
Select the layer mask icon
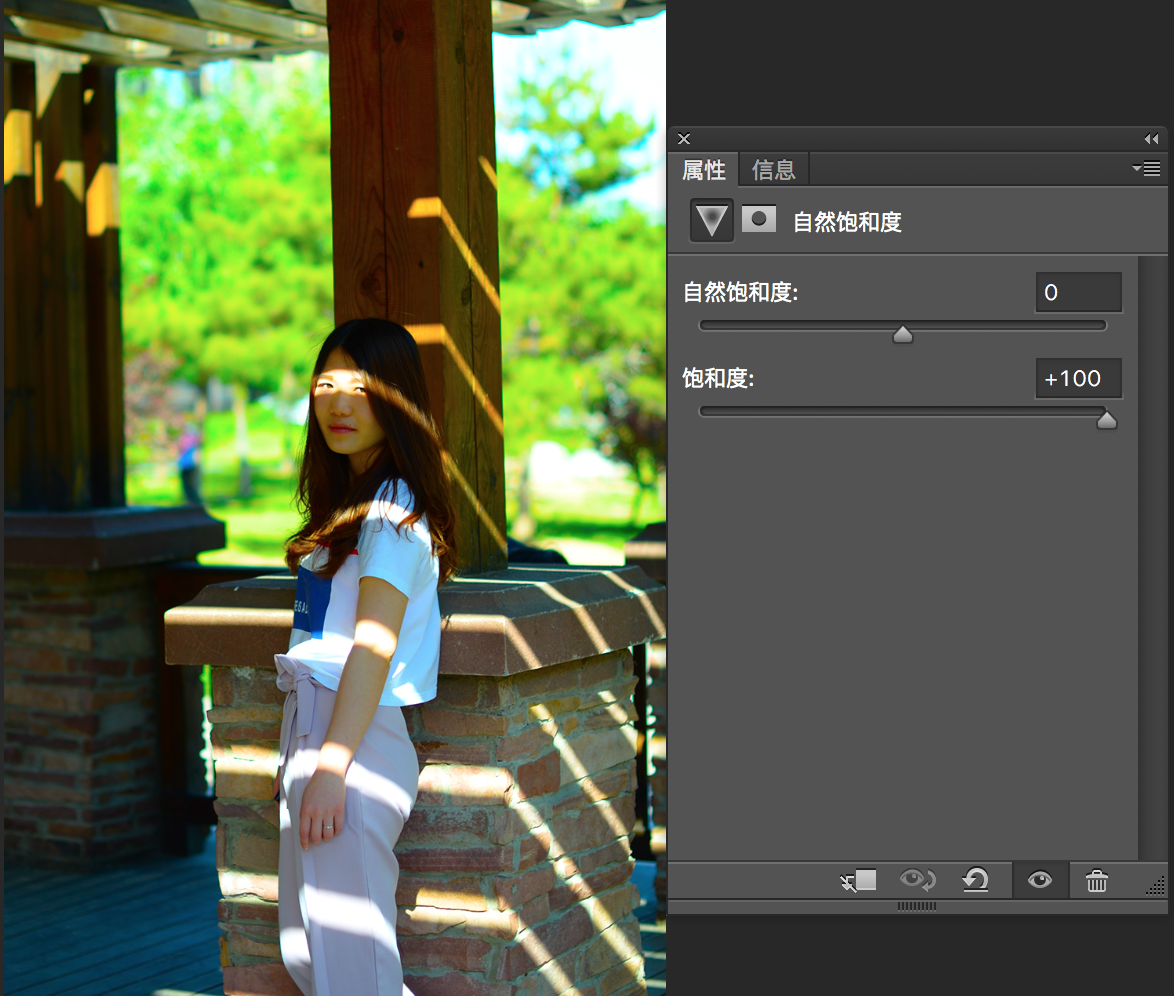(758, 219)
